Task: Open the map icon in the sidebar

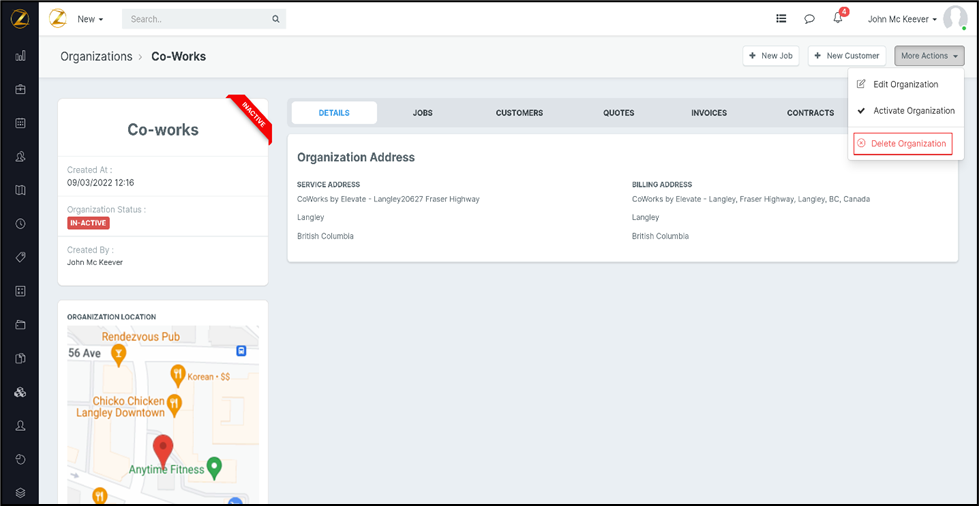Action: tap(20, 190)
